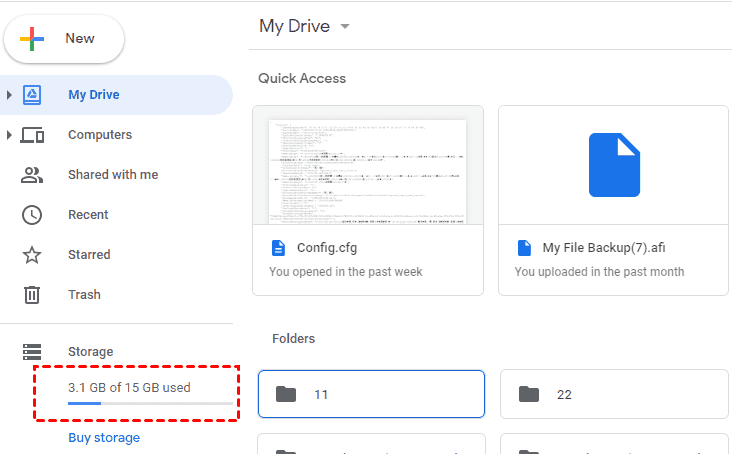This screenshot has height=454, width=732.
Task: Select the folder named 22
Action: coord(614,394)
